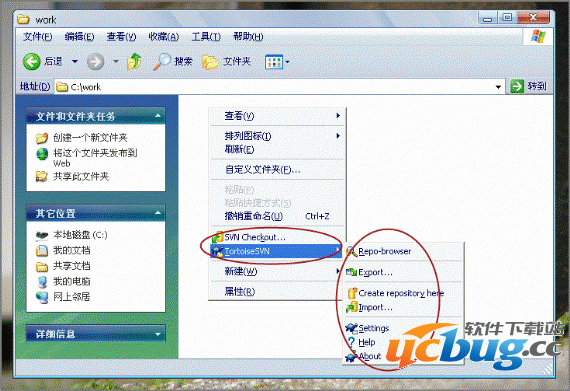The height and width of the screenshot is (391, 570).
Task: Open 新建(W) submenu in context menu
Action: pos(277,271)
